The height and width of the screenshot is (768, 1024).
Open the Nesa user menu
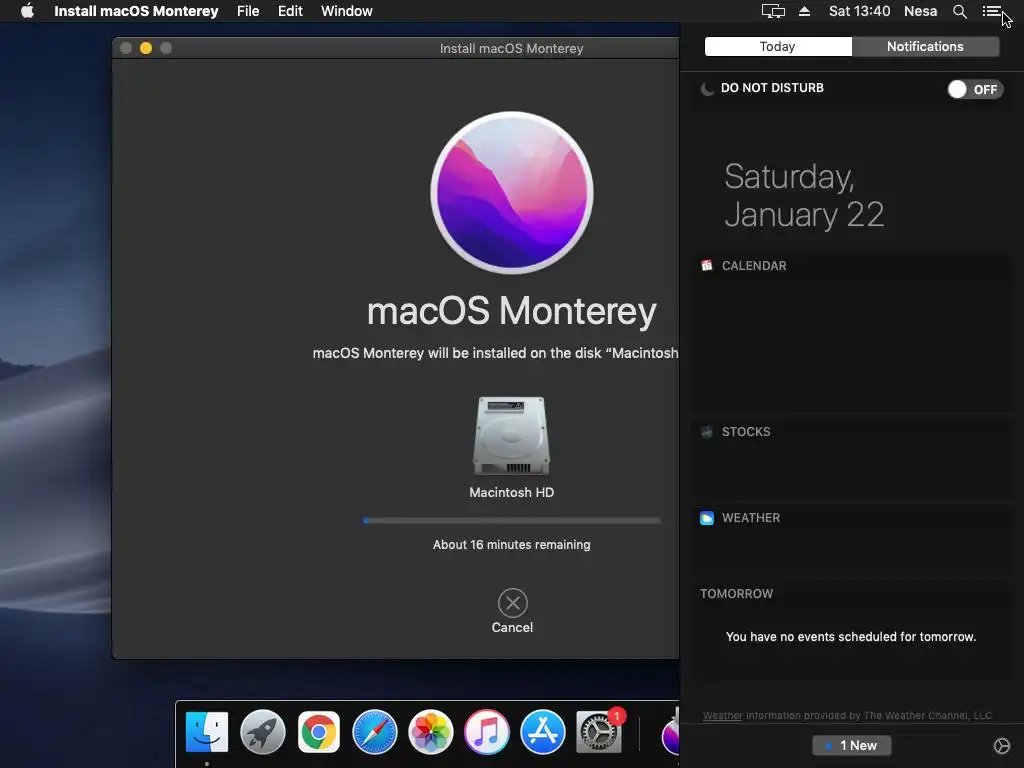coord(920,11)
